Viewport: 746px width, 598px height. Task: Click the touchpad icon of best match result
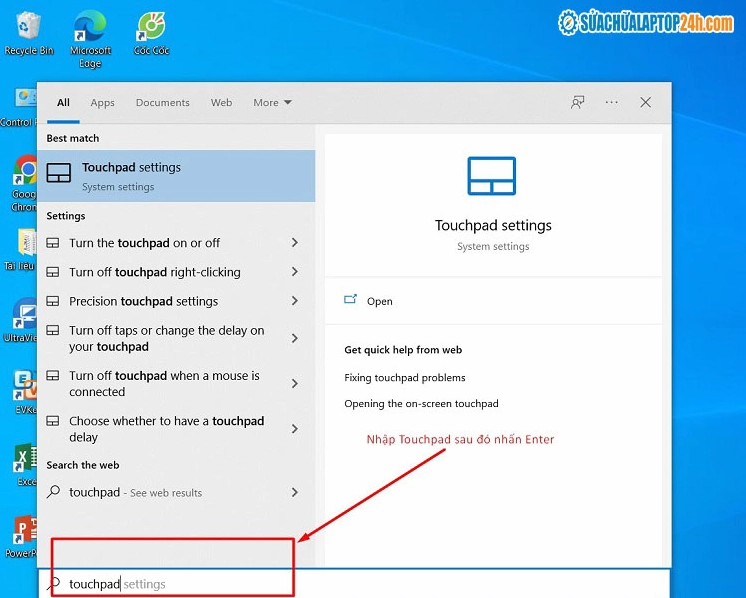59,173
